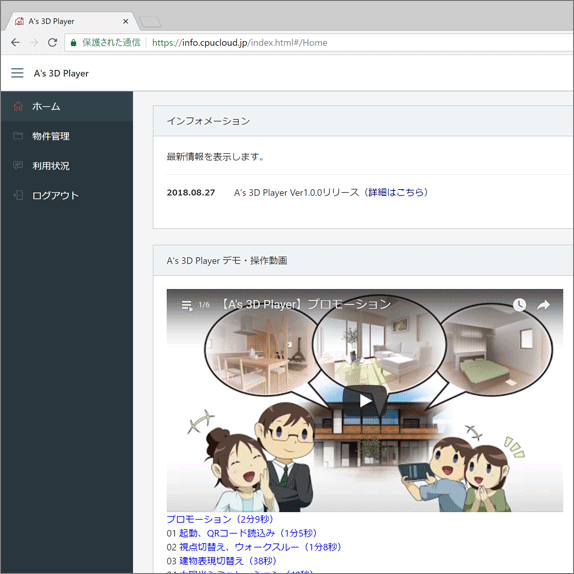This screenshot has width=574, height=574.
Task: Open the 詳細はこちら link
Action: click(396, 192)
